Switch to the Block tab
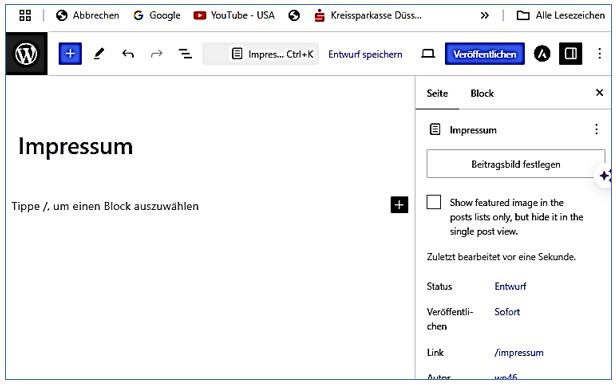Screen dimensions: 616x384 coord(482,94)
